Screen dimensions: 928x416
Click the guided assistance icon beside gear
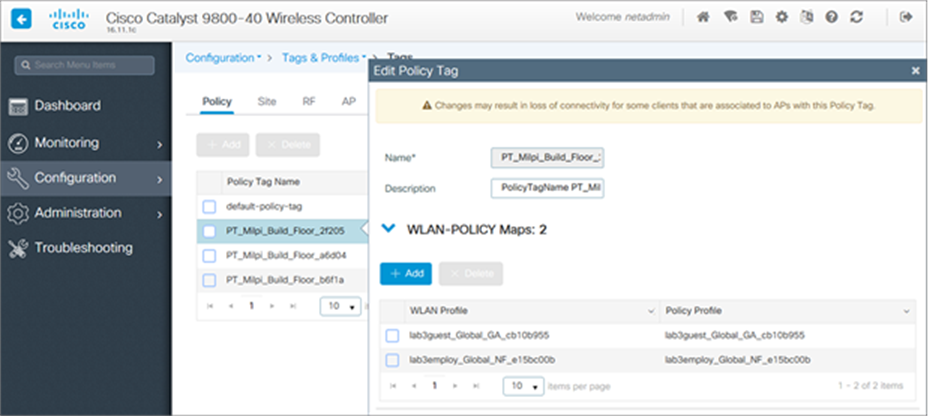(807, 18)
